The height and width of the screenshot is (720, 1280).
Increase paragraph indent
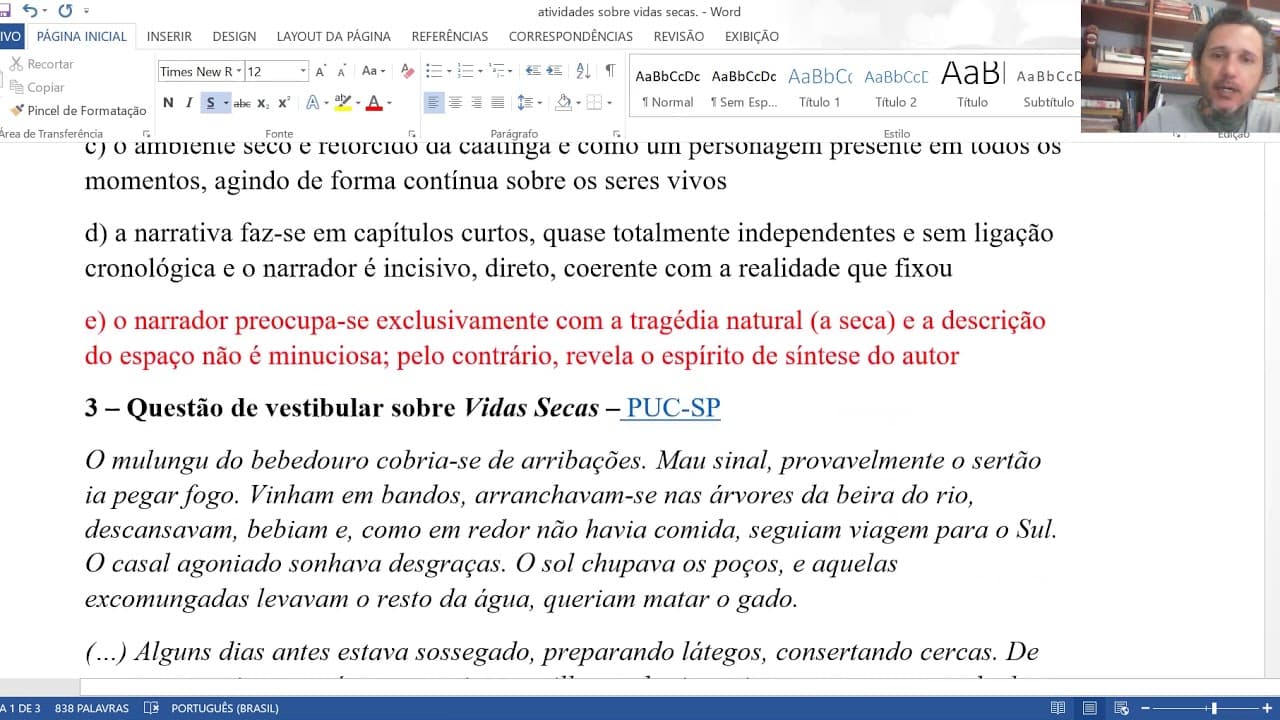[555, 71]
